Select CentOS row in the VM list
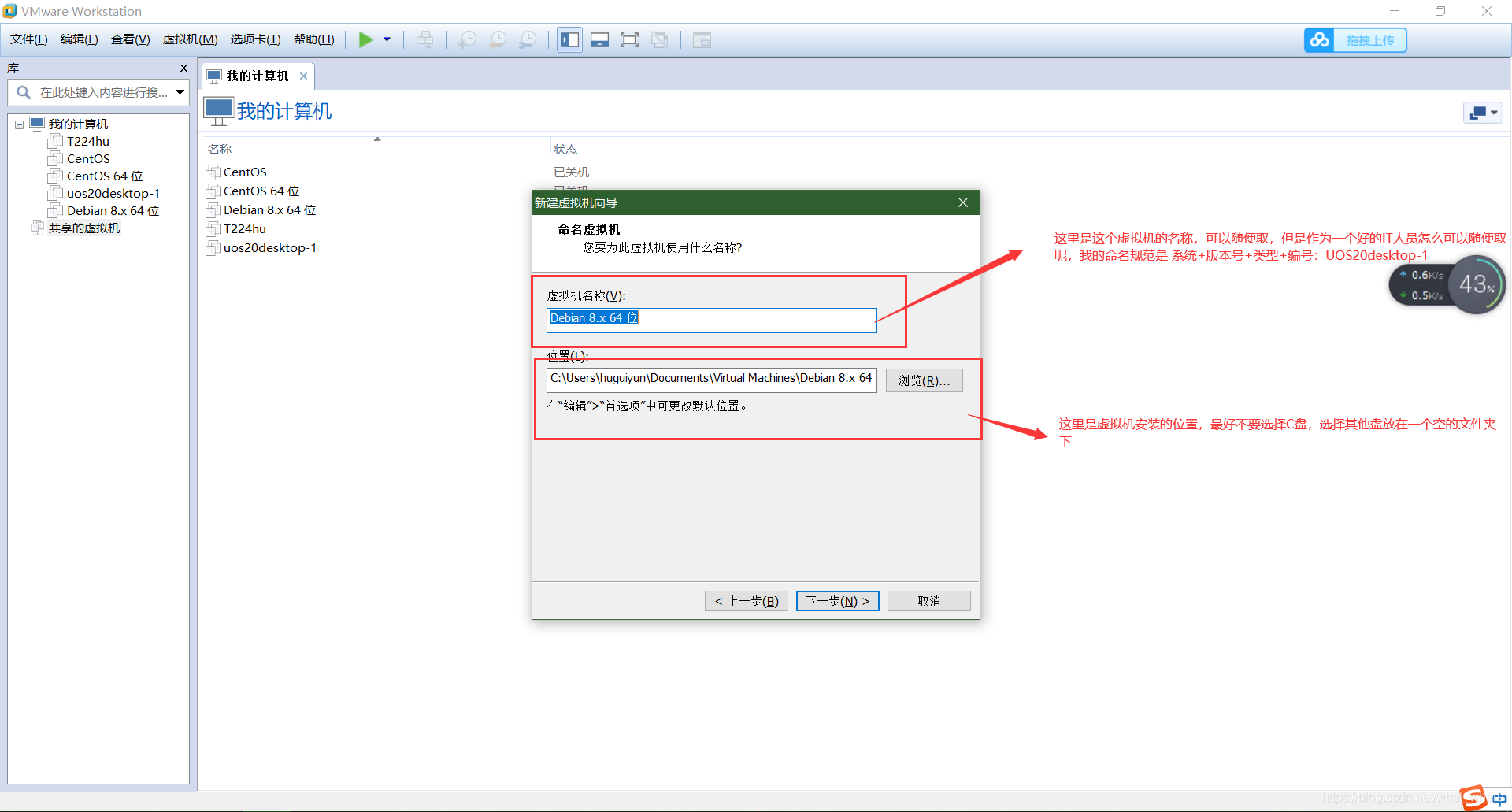 pyautogui.click(x=245, y=172)
